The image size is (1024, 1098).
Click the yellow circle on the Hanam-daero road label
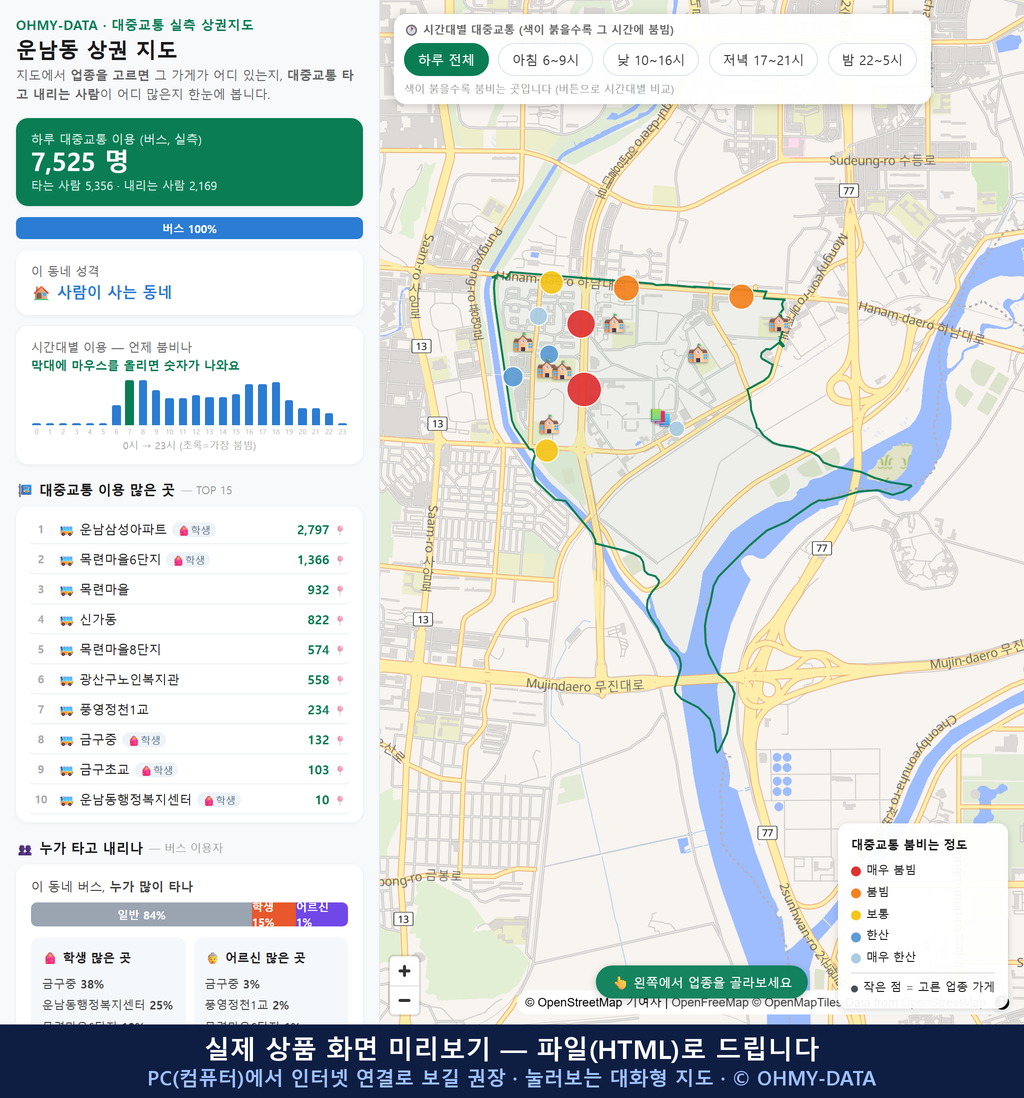pos(551,282)
